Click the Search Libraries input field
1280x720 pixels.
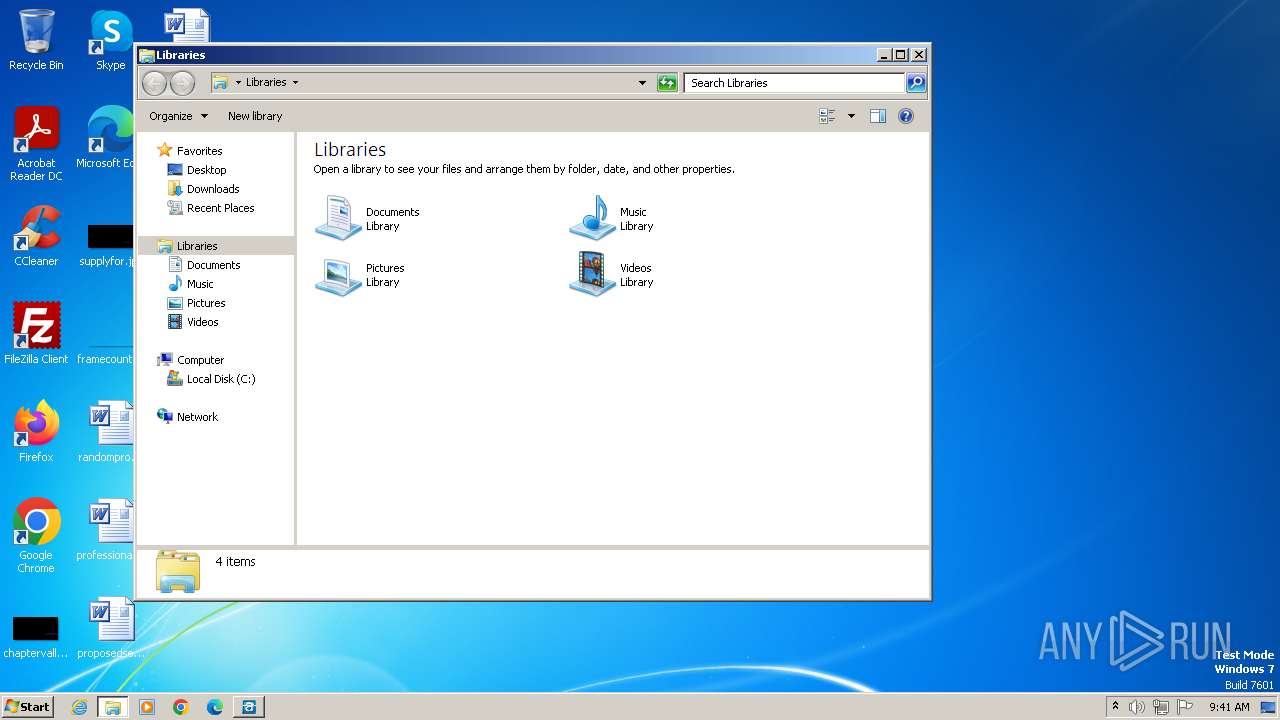tap(795, 83)
